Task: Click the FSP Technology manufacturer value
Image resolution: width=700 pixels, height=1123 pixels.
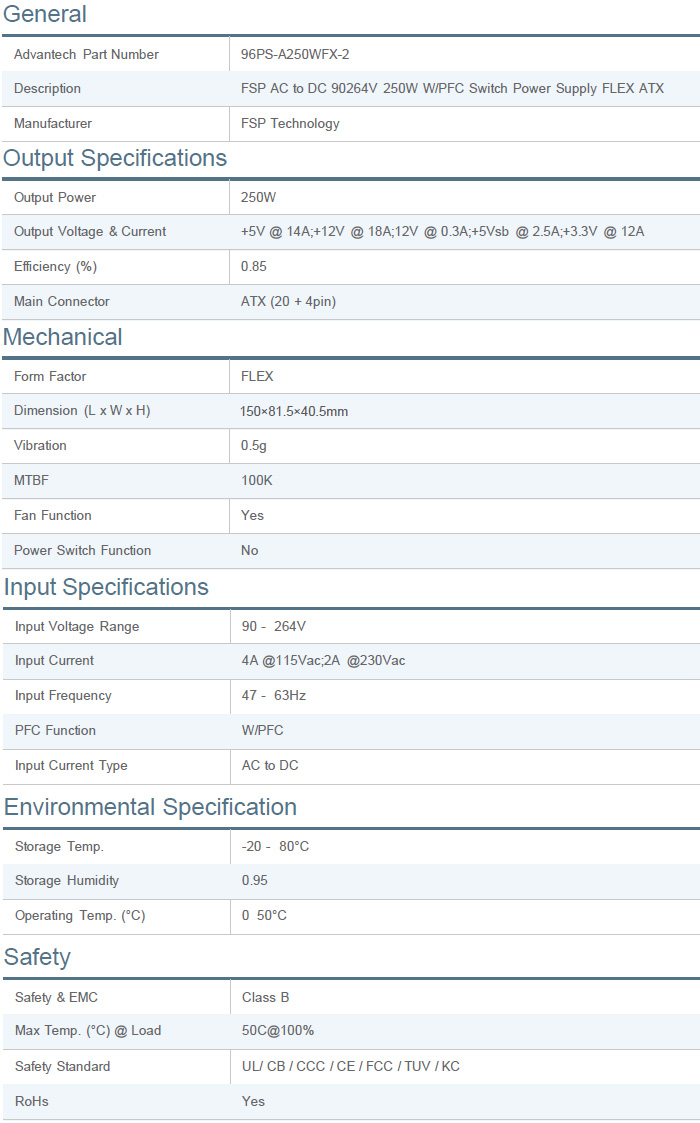Action: click(290, 124)
